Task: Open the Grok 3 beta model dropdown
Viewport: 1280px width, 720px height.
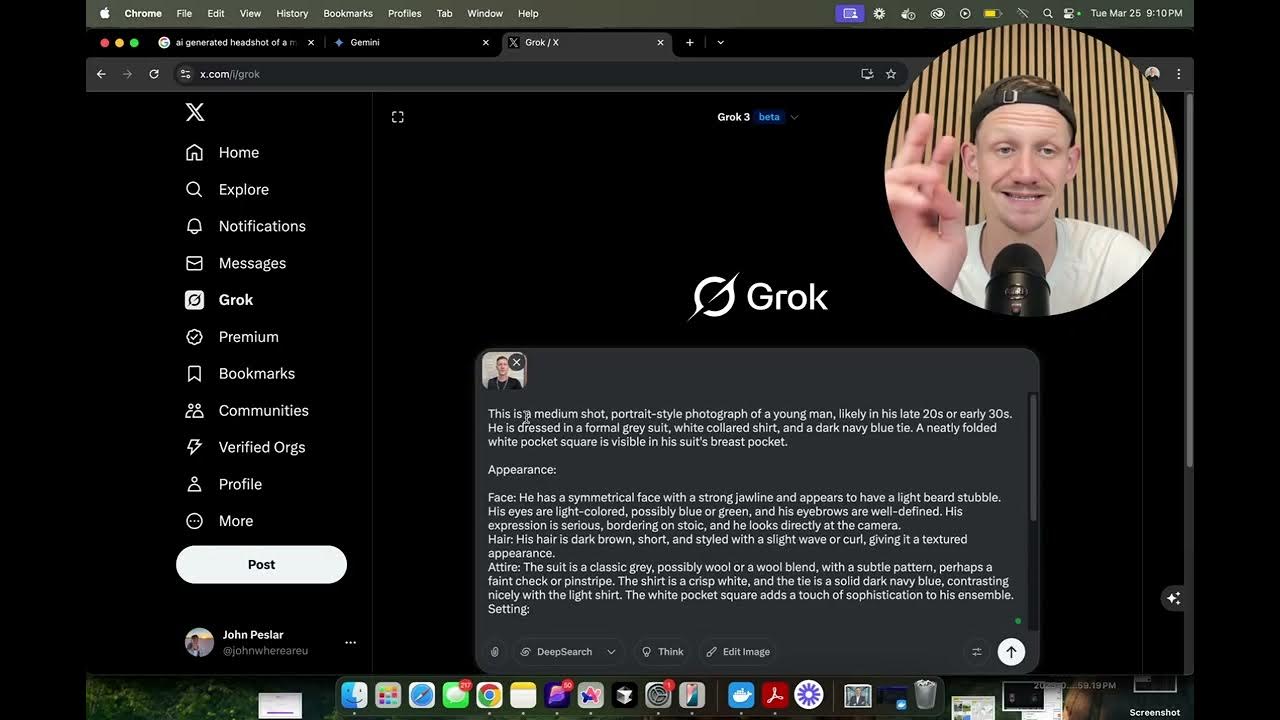Action: 758,117
